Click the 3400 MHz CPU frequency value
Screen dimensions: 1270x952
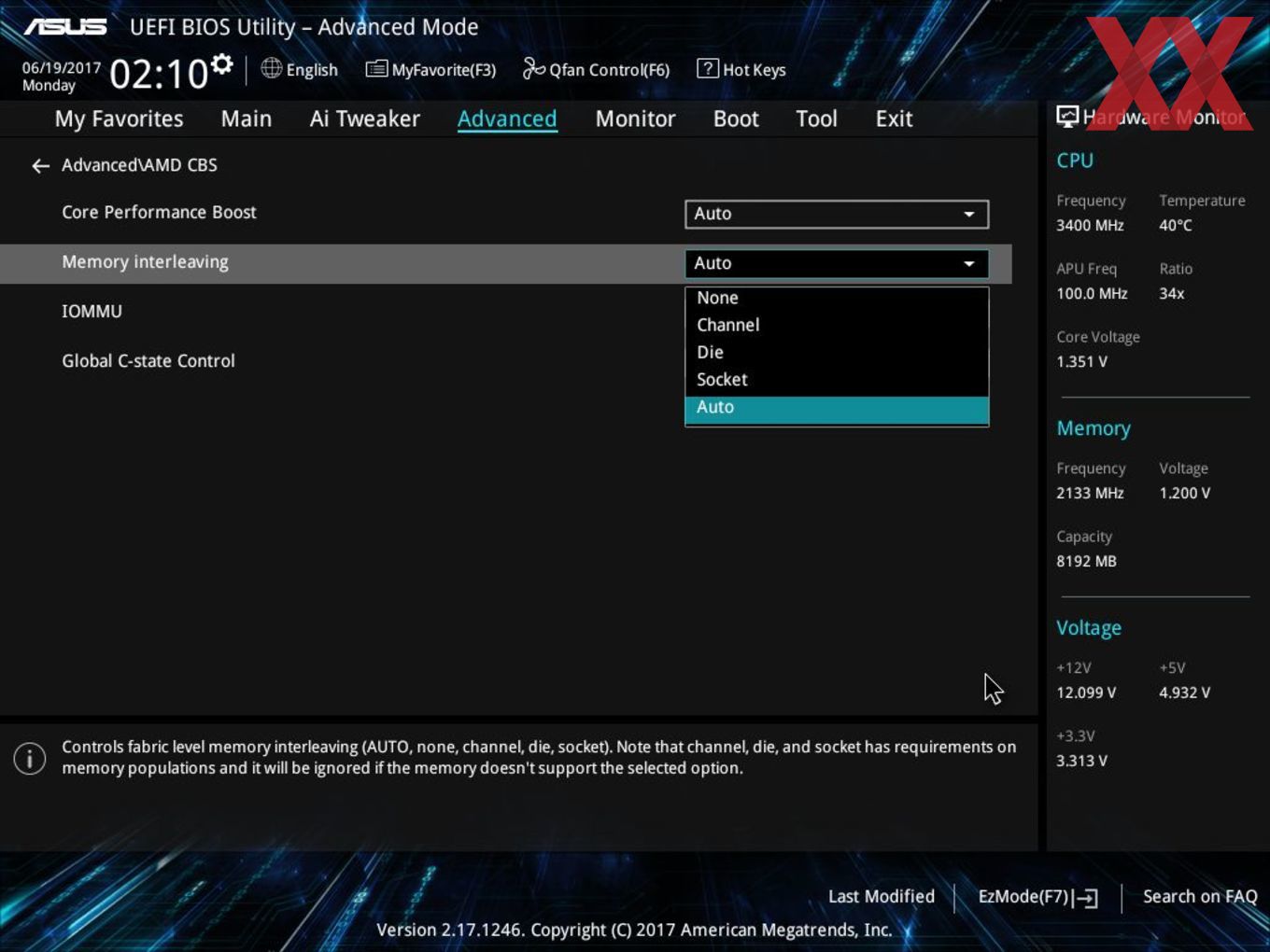coord(1090,226)
